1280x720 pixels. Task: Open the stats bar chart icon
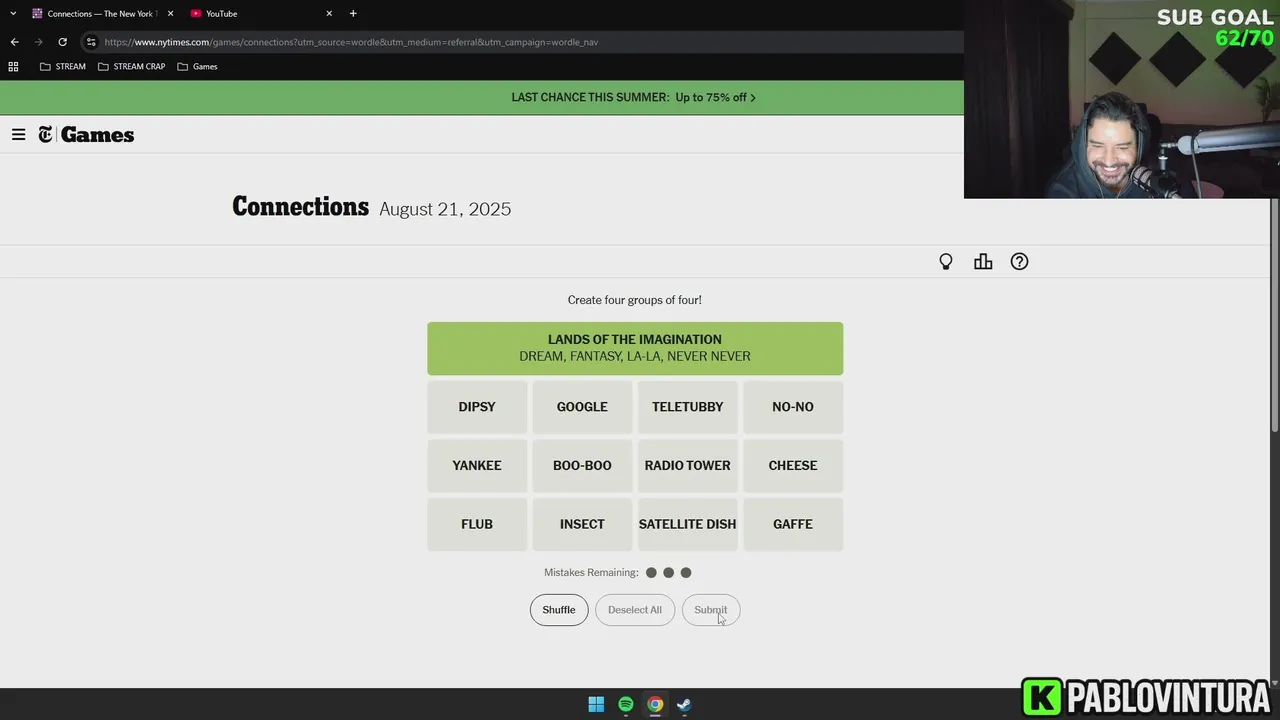tap(983, 262)
